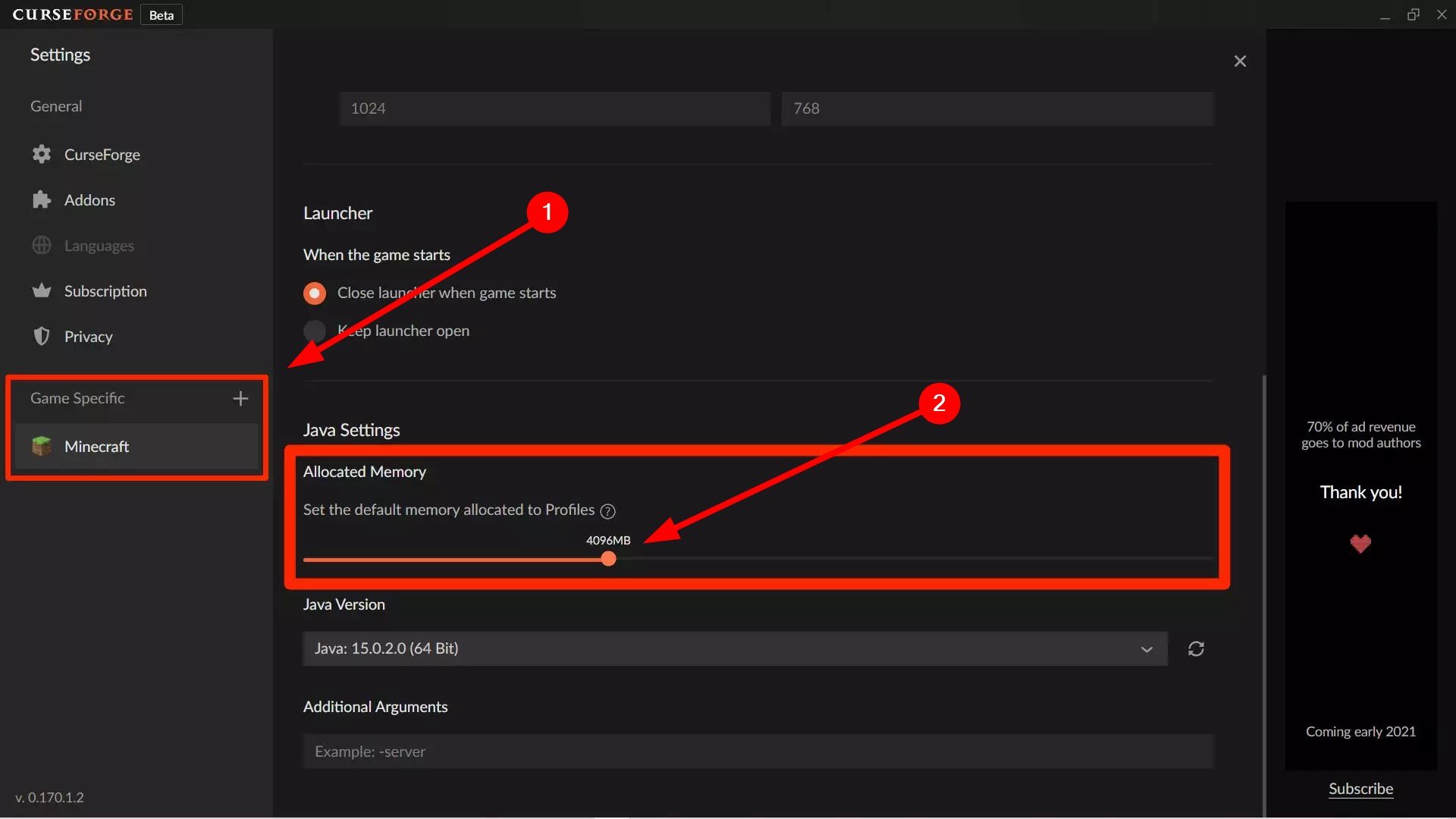Open CurseForge settings via the gear icon
The width and height of the screenshot is (1456, 819).
pyautogui.click(x=42, y=154)
